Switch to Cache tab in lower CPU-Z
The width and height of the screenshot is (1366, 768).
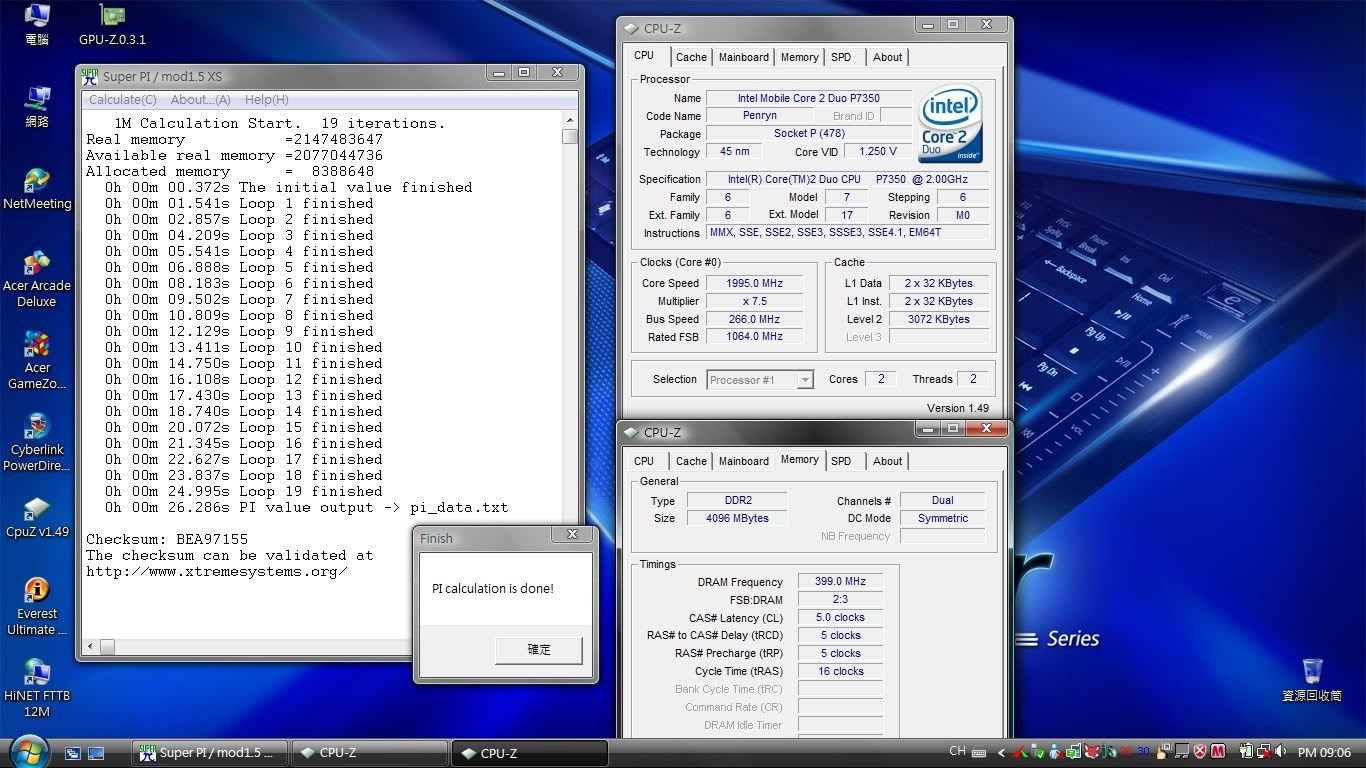pos(691,461)
